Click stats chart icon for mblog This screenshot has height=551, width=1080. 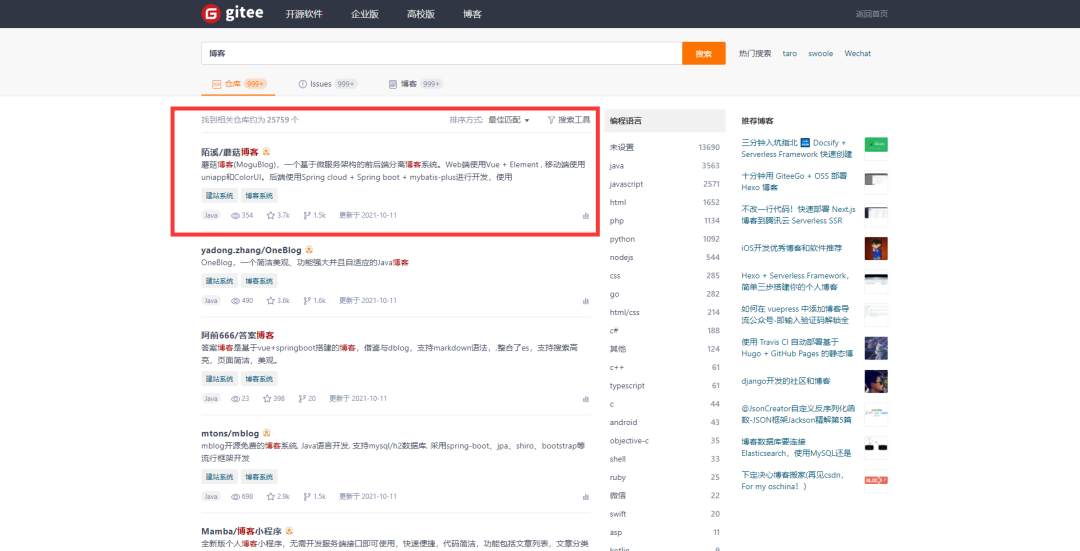(585, 497)
